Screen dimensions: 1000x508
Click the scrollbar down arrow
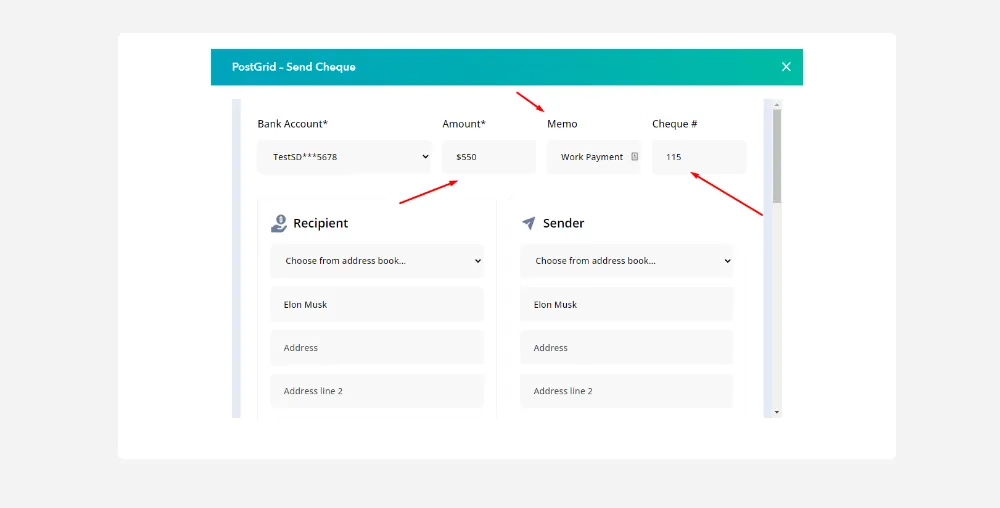click(x=777, y=412)
